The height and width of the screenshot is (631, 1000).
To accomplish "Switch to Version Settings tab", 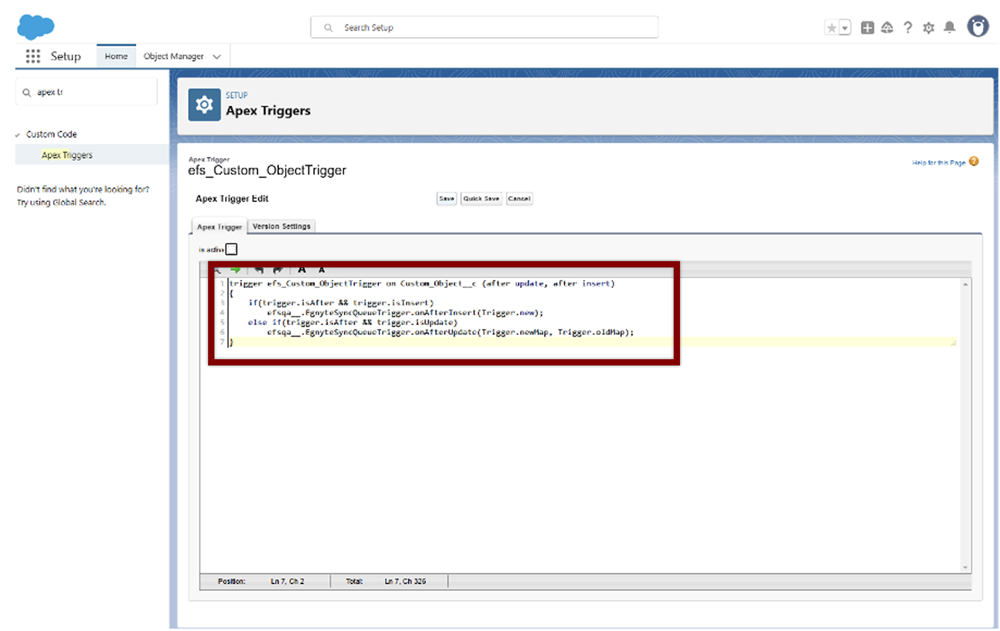I will pyautogui.click(x=281, y=226).
